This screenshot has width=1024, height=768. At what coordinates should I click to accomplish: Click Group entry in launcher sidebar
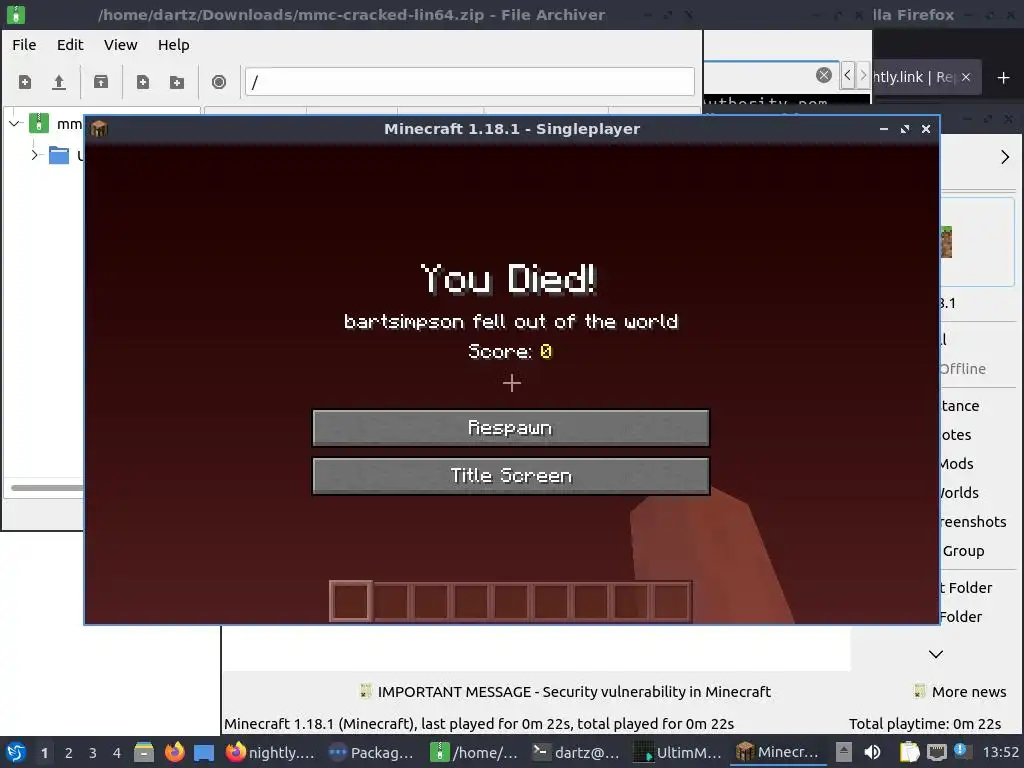963,551
